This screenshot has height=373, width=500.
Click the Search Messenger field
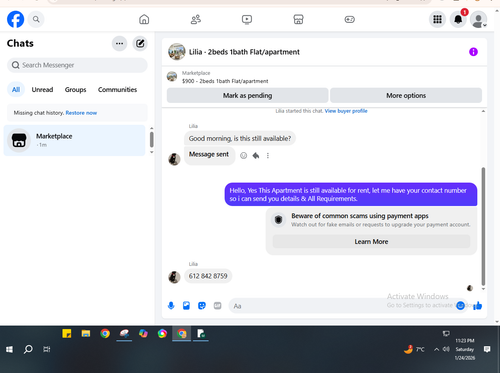[77, 65]
